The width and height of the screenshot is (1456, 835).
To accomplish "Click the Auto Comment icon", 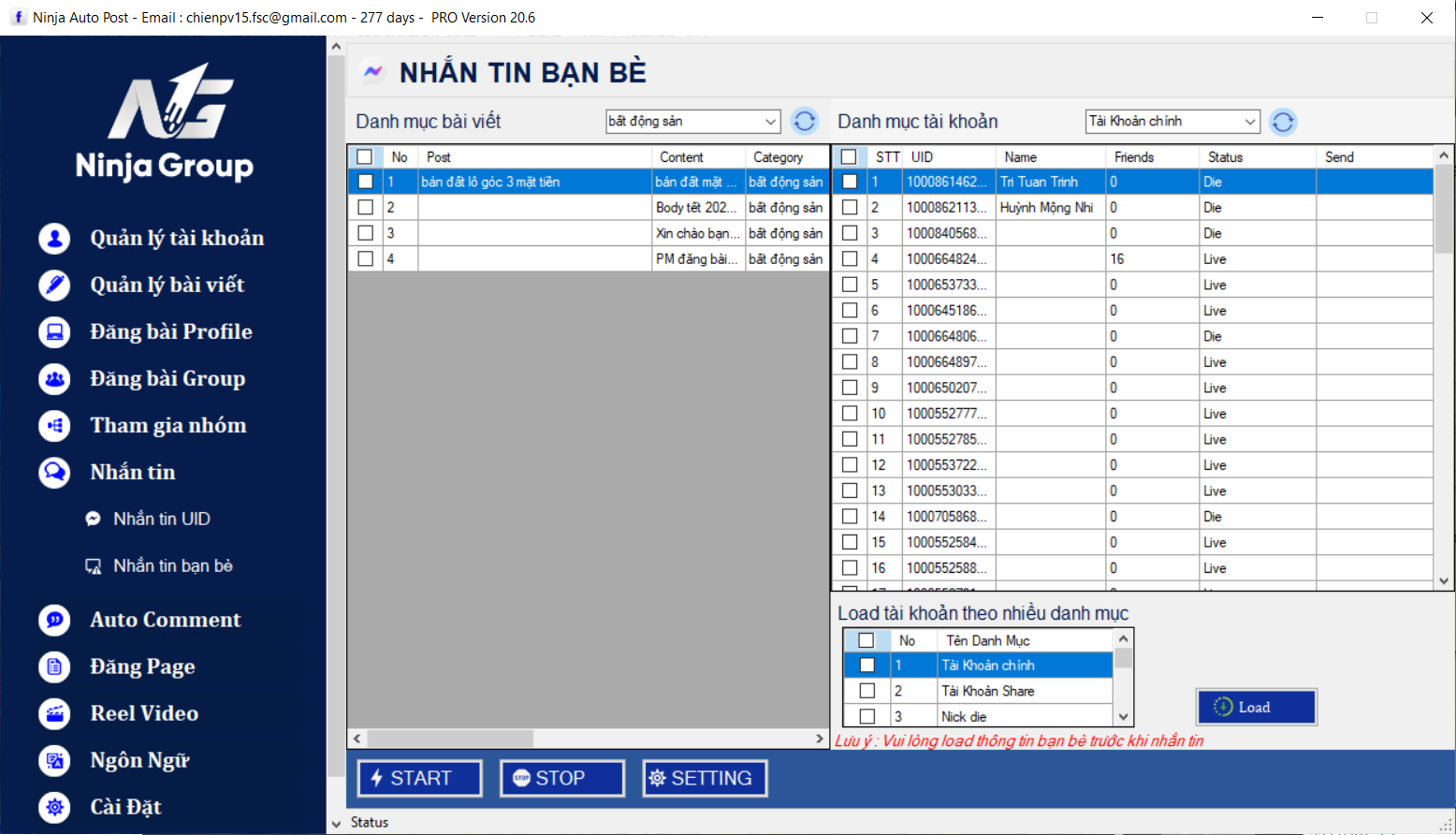I will pyautogui.click(x=54, y=620).
